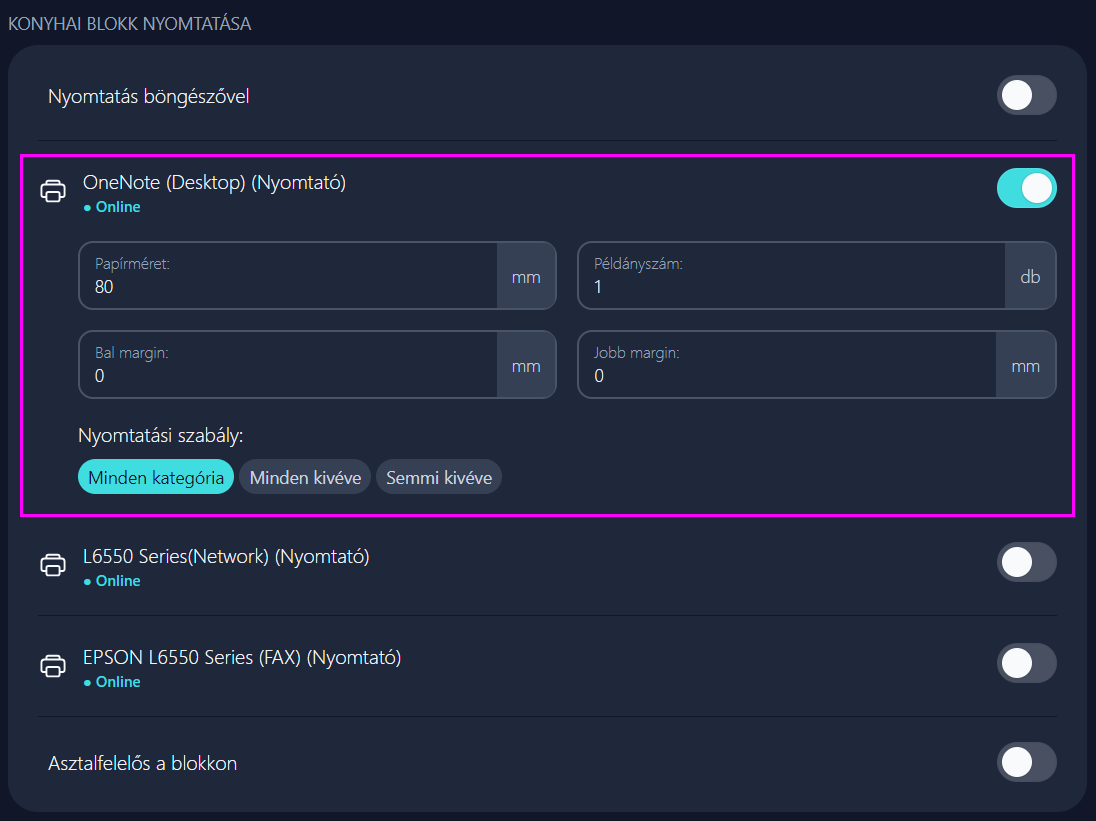Disable the OneNote (Desktop) printer toggle
Screen dimensions: 1096x821
(x=1026, y=188)
